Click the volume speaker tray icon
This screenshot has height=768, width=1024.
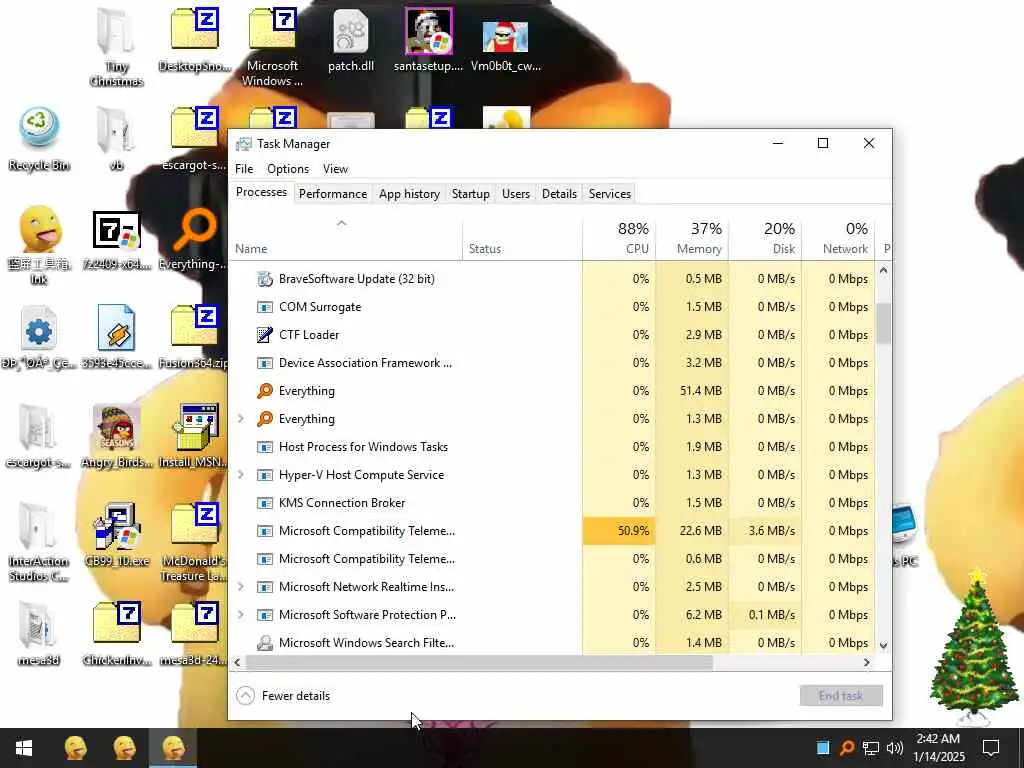tap(895, 748)
